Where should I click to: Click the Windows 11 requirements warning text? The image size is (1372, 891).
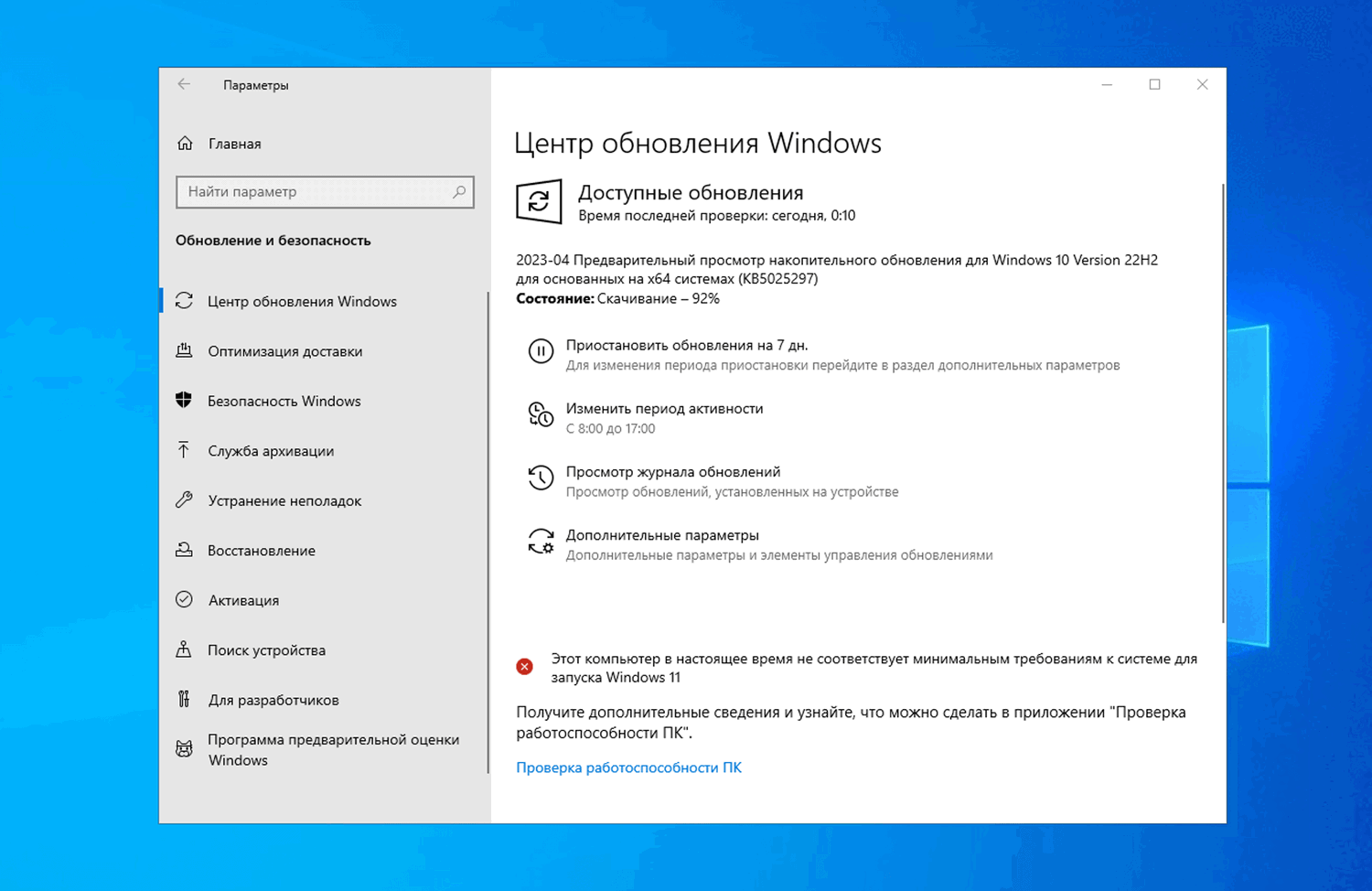[x=874, y=668]
